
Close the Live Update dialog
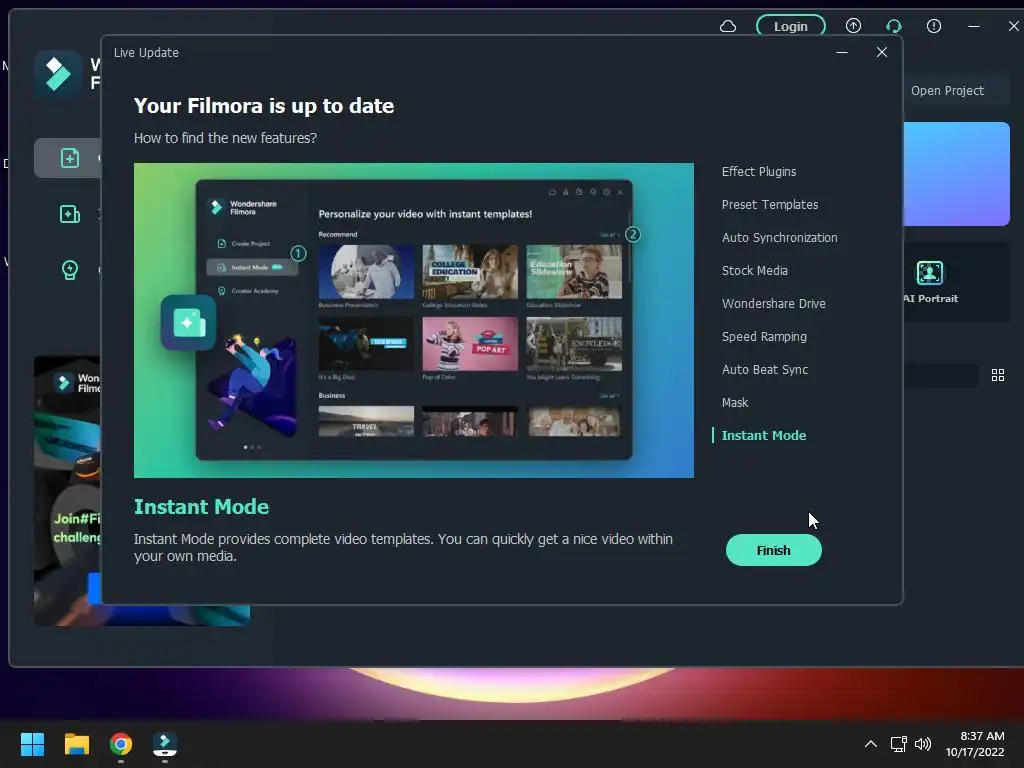(x=881, y=52)
